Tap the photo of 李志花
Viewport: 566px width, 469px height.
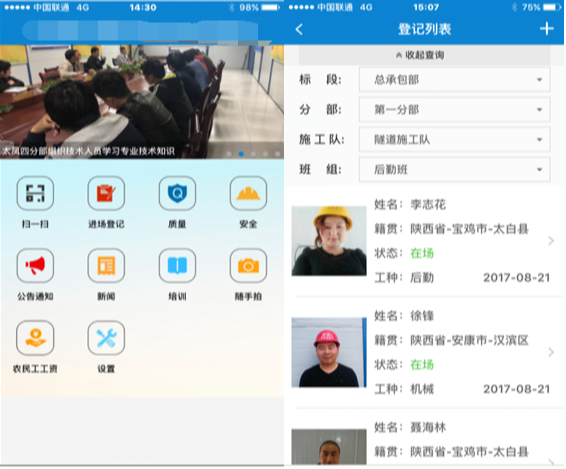[x=329, y=241]
